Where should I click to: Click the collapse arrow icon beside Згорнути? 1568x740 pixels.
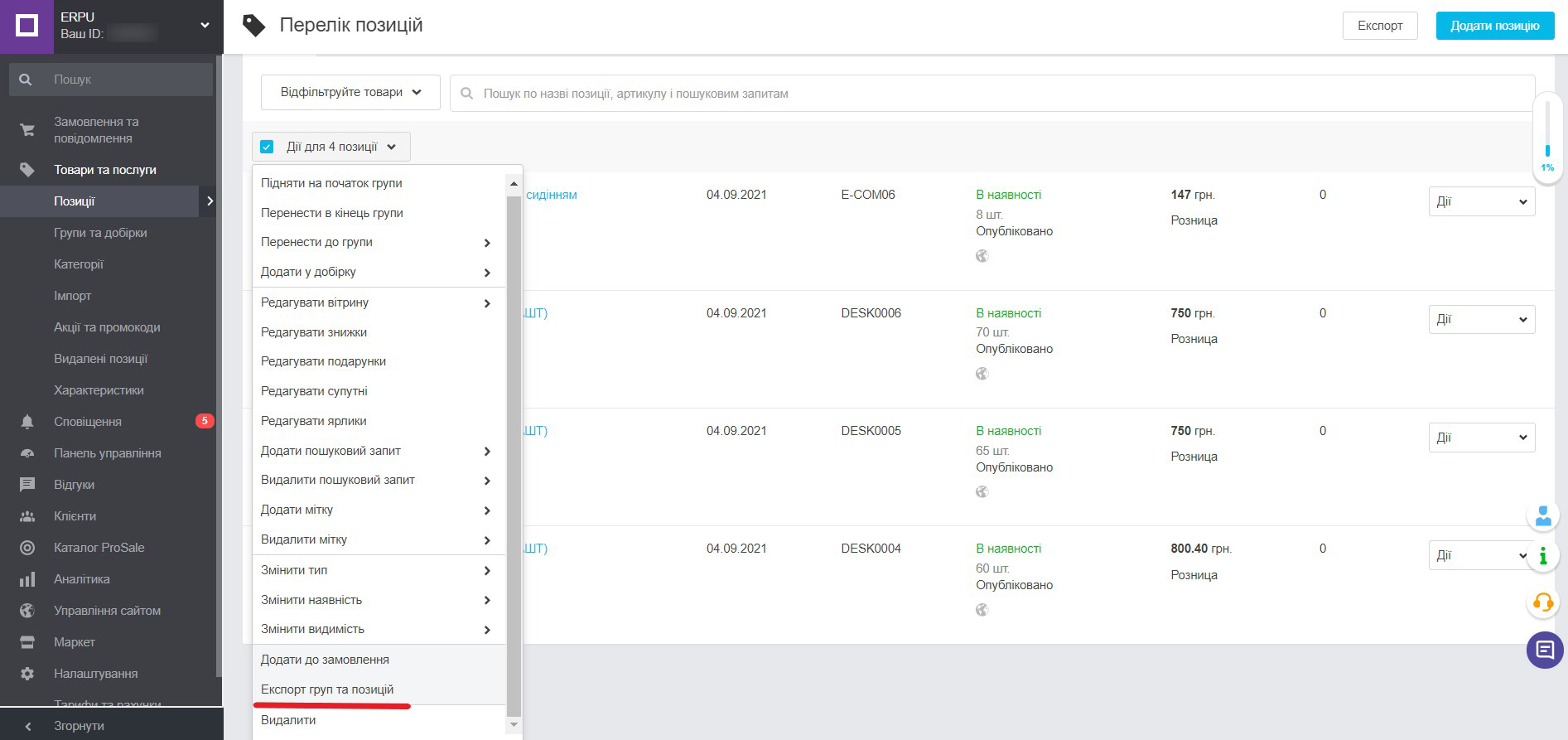[x=28, y=726]
